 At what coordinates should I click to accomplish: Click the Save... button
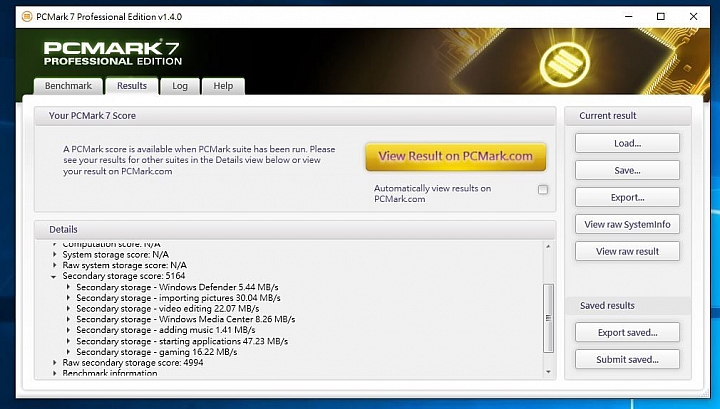[627, 170]
